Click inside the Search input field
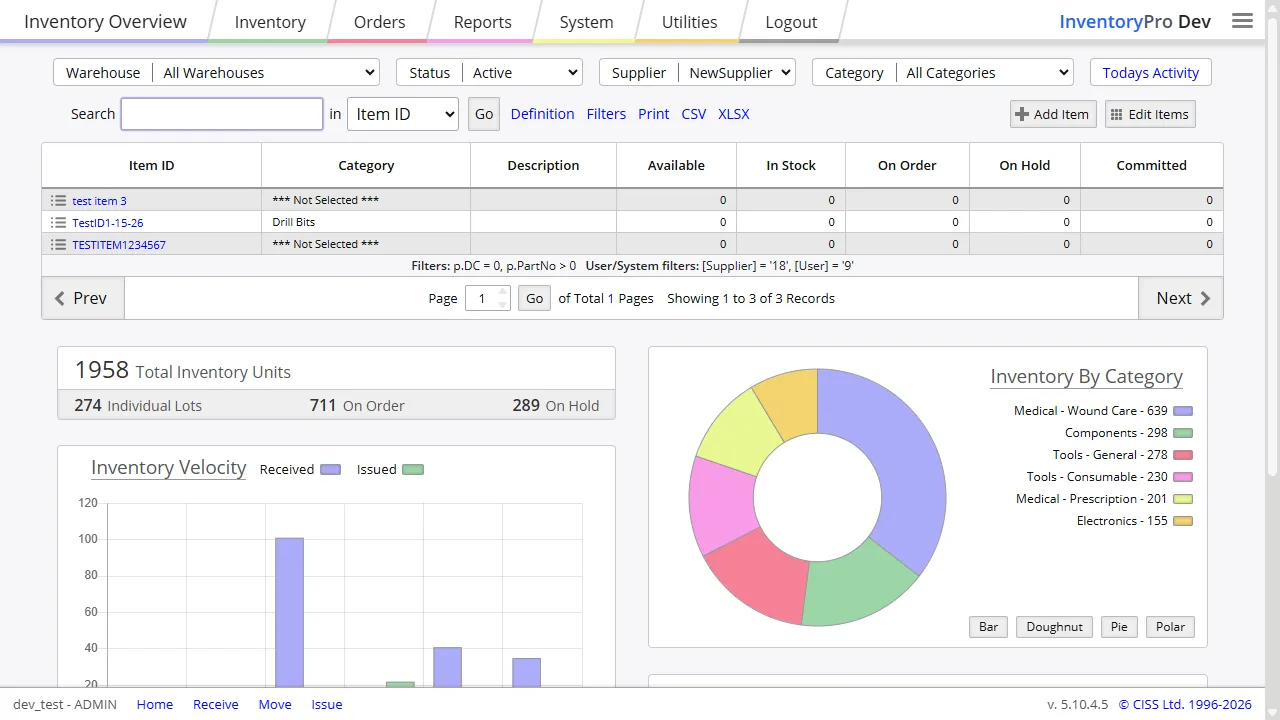 point(221,113)
